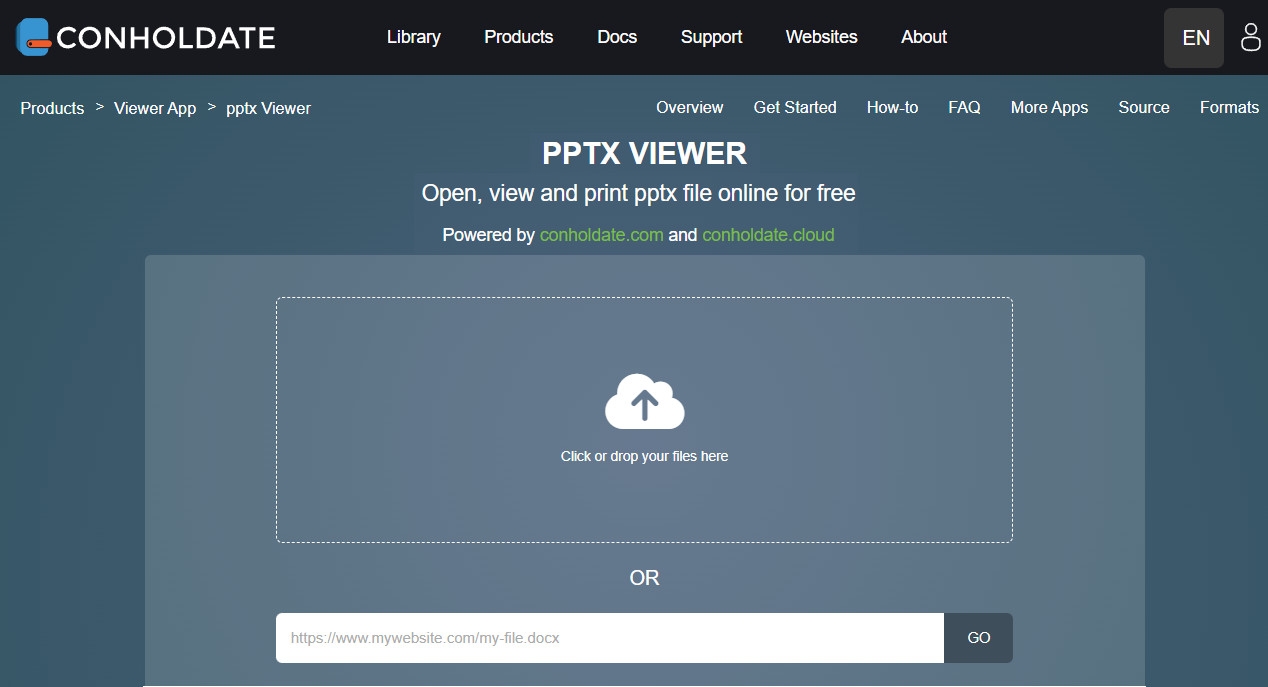The height and width of the screenshot is (687, 1268).
Task: Jump to the Overview section
Action: 690,107
